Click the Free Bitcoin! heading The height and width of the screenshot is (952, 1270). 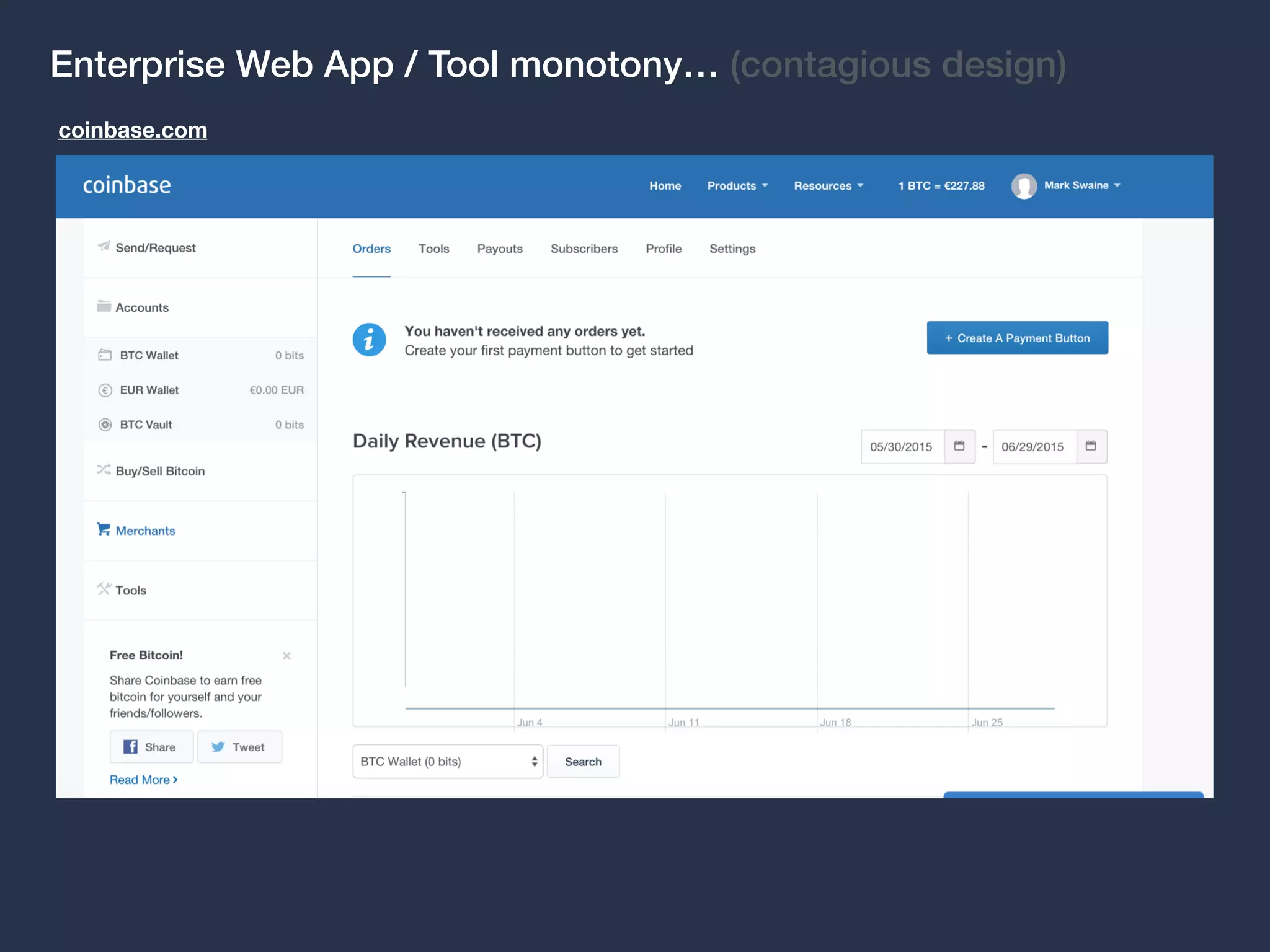pos(146,655)
